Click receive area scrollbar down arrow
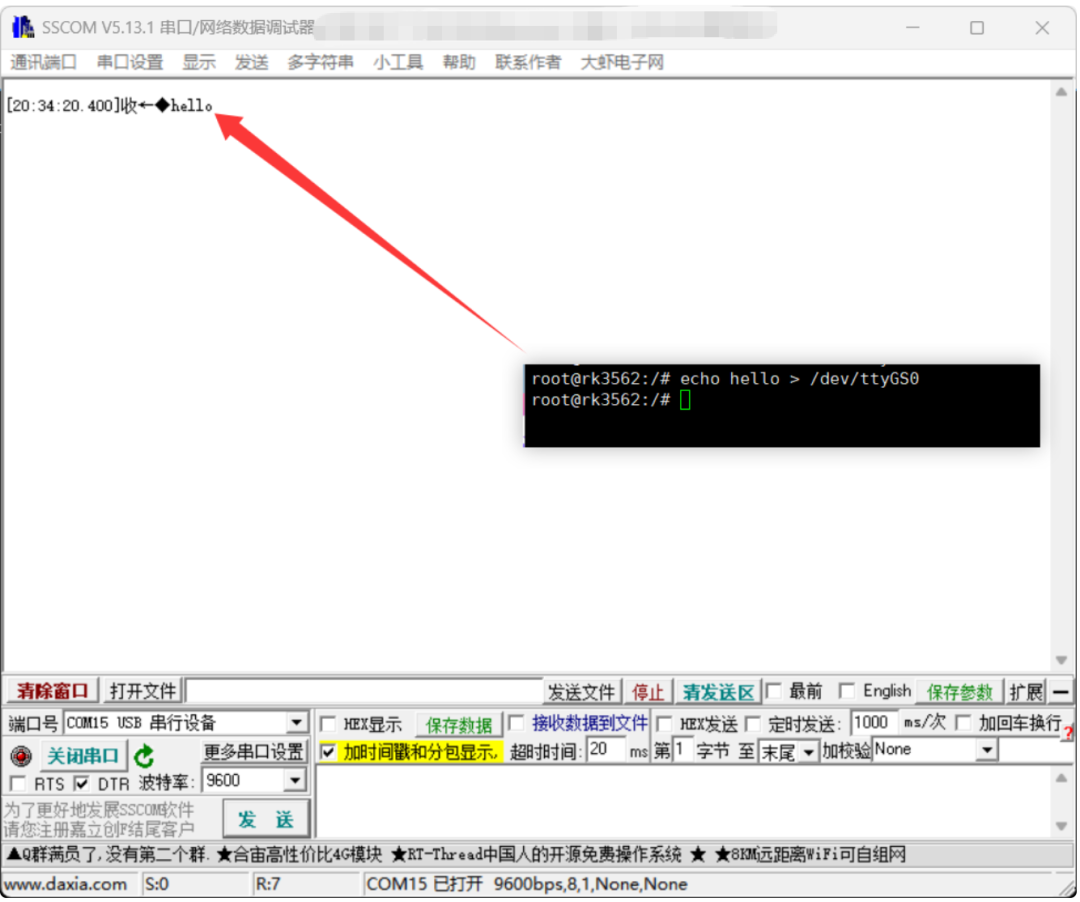Screen dimensions: 1080x902 (1061, 661)
